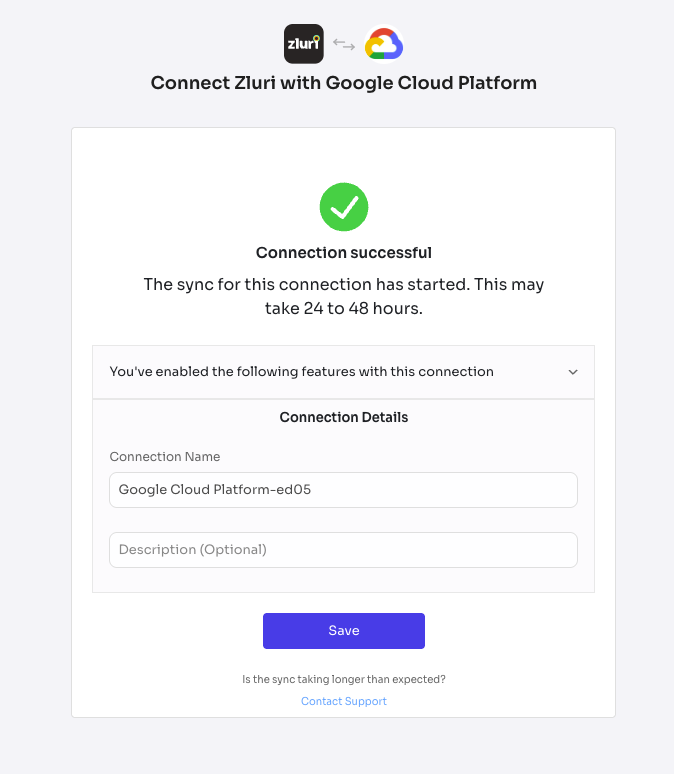Click 'Is the sync taking longer' text
The image size is (674, 774).
click(344, 679)
